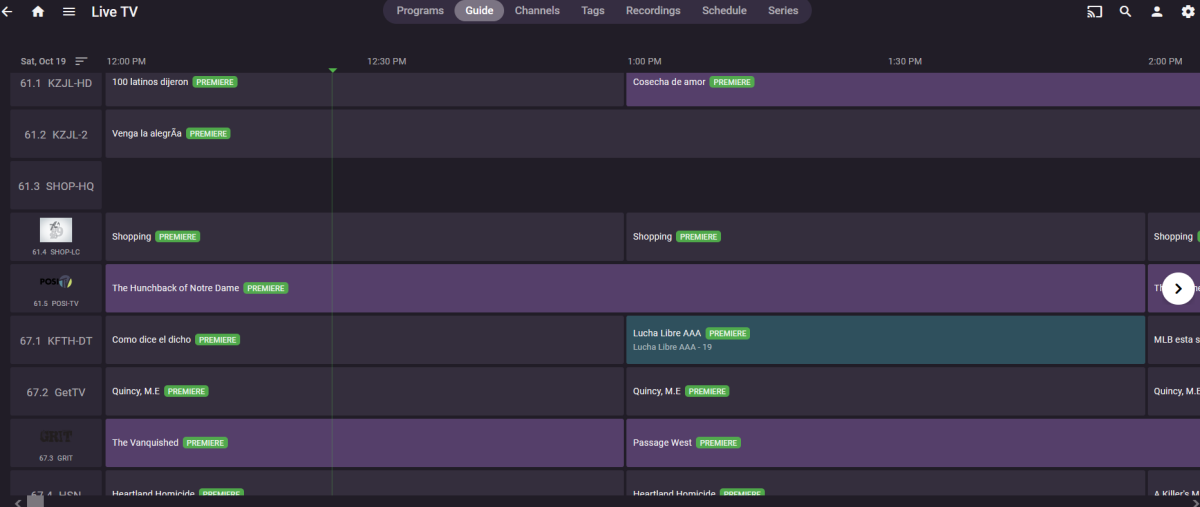
Task: Click the SHOP-LC channel logo
Action: tap(56, 231)
